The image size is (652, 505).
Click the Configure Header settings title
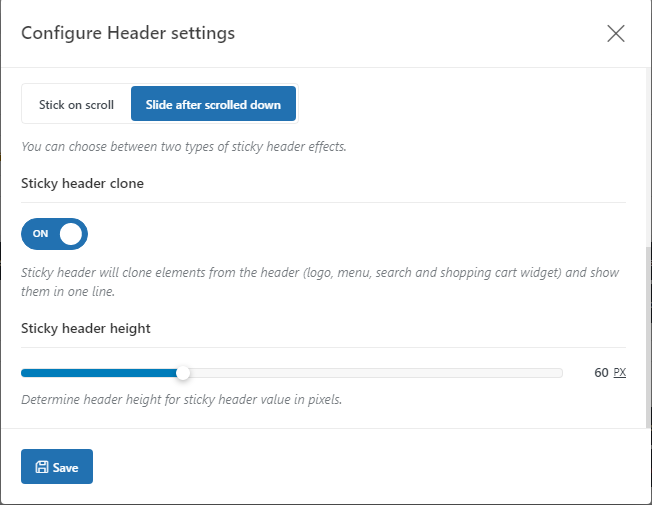pos(128,33)
